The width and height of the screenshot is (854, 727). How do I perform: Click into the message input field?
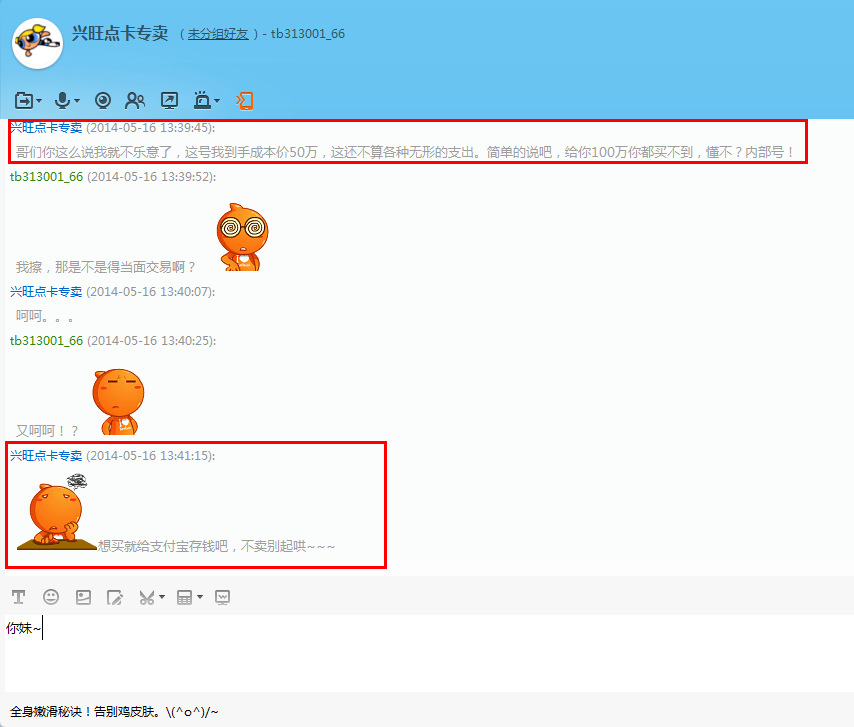(x=429, y=653)
